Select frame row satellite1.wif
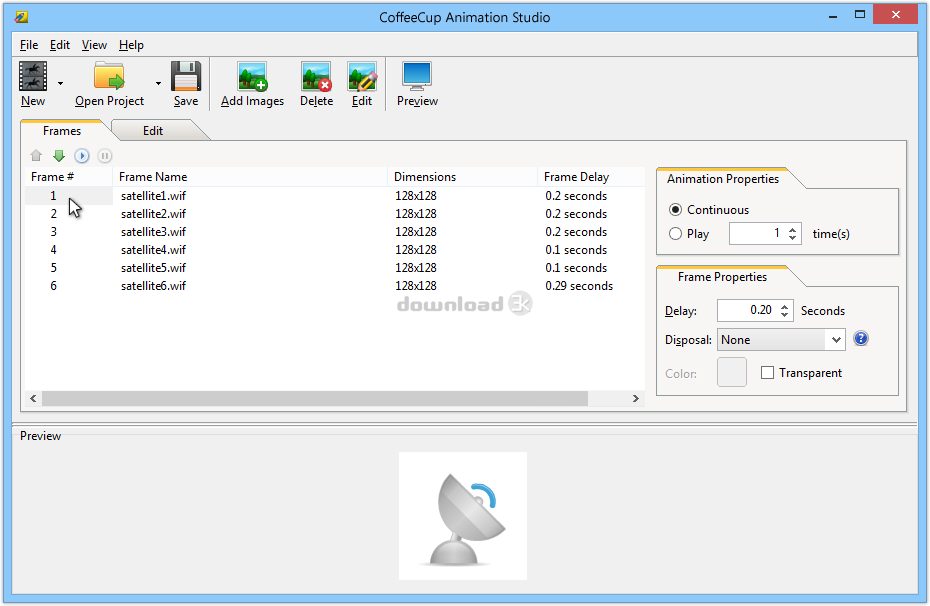 point(335,196)
